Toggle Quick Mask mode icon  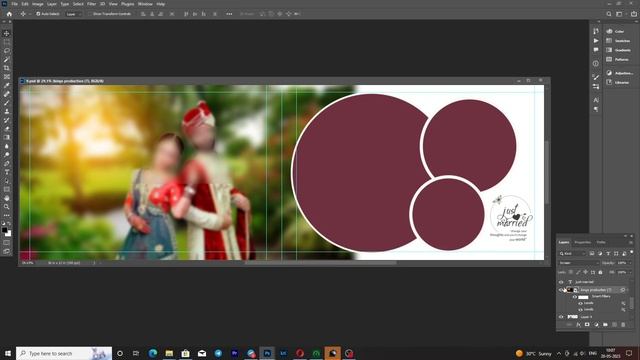click(7, 243)
